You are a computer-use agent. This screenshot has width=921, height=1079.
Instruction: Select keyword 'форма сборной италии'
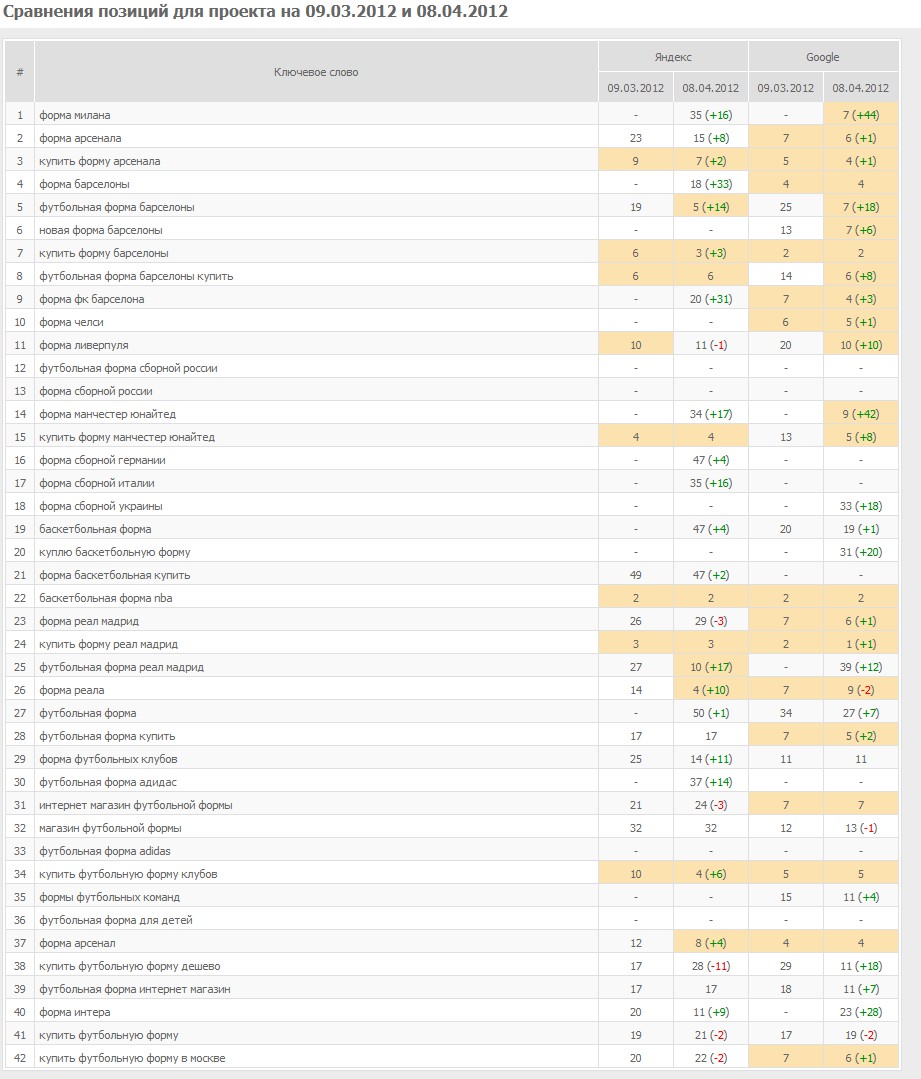tap(97, 483)
